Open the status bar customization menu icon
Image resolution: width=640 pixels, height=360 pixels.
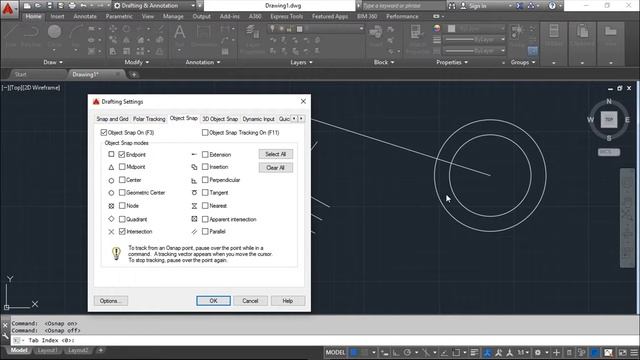634,353
